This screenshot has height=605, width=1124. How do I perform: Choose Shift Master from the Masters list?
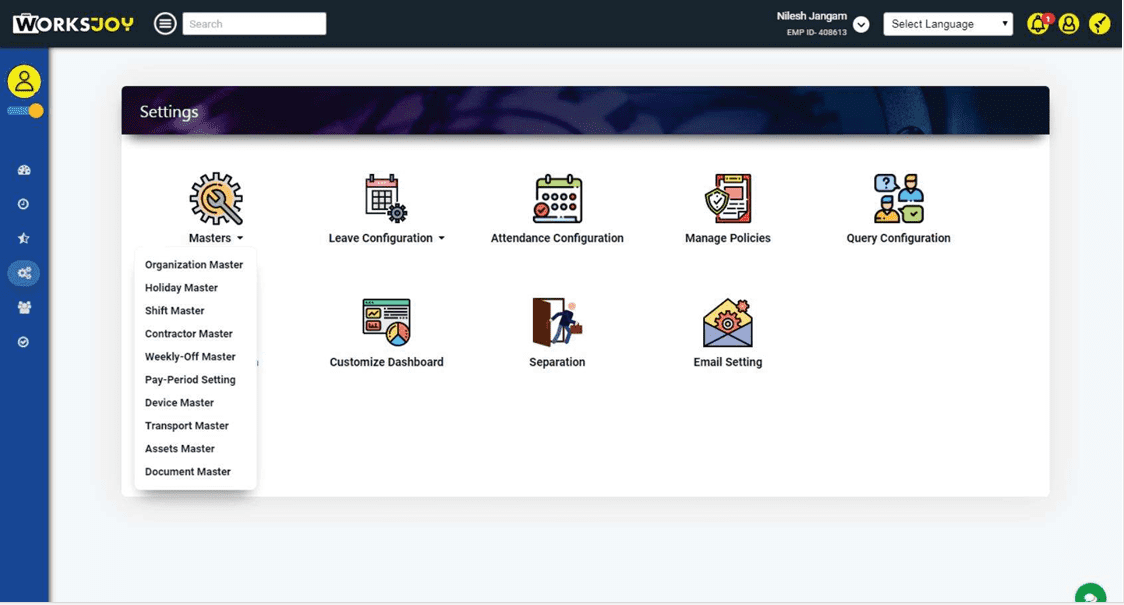pos(174,310)
